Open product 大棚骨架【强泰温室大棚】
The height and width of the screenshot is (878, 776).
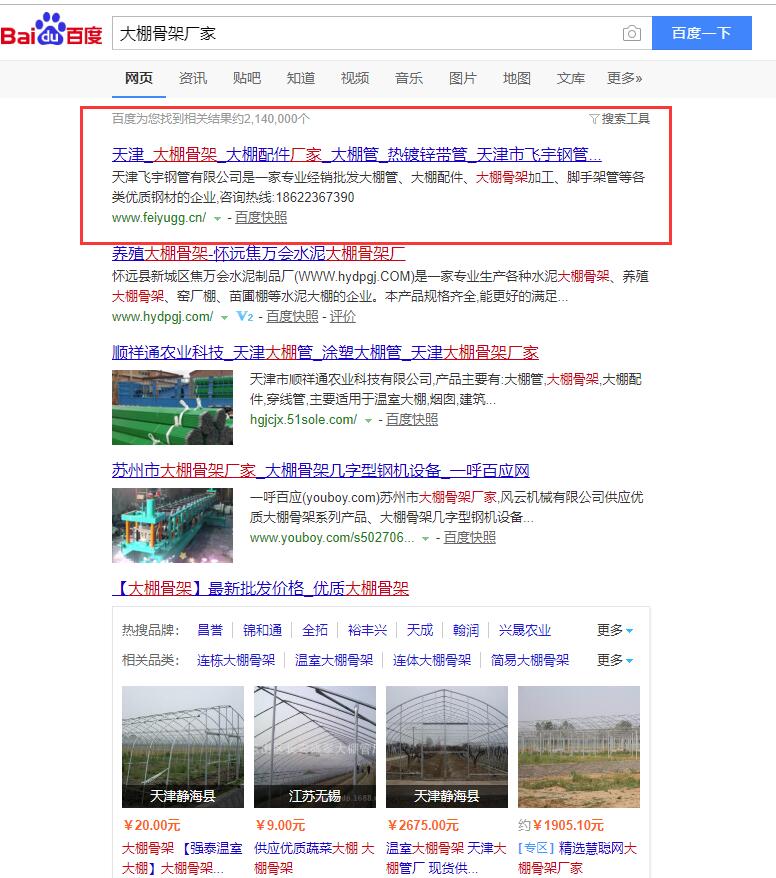pos(183,858)
